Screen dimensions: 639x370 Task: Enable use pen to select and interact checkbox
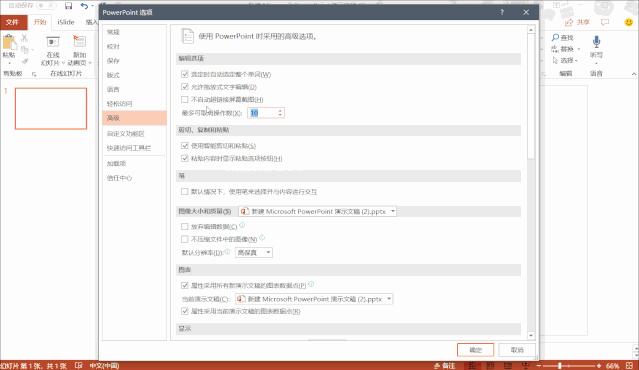[185, 192]
